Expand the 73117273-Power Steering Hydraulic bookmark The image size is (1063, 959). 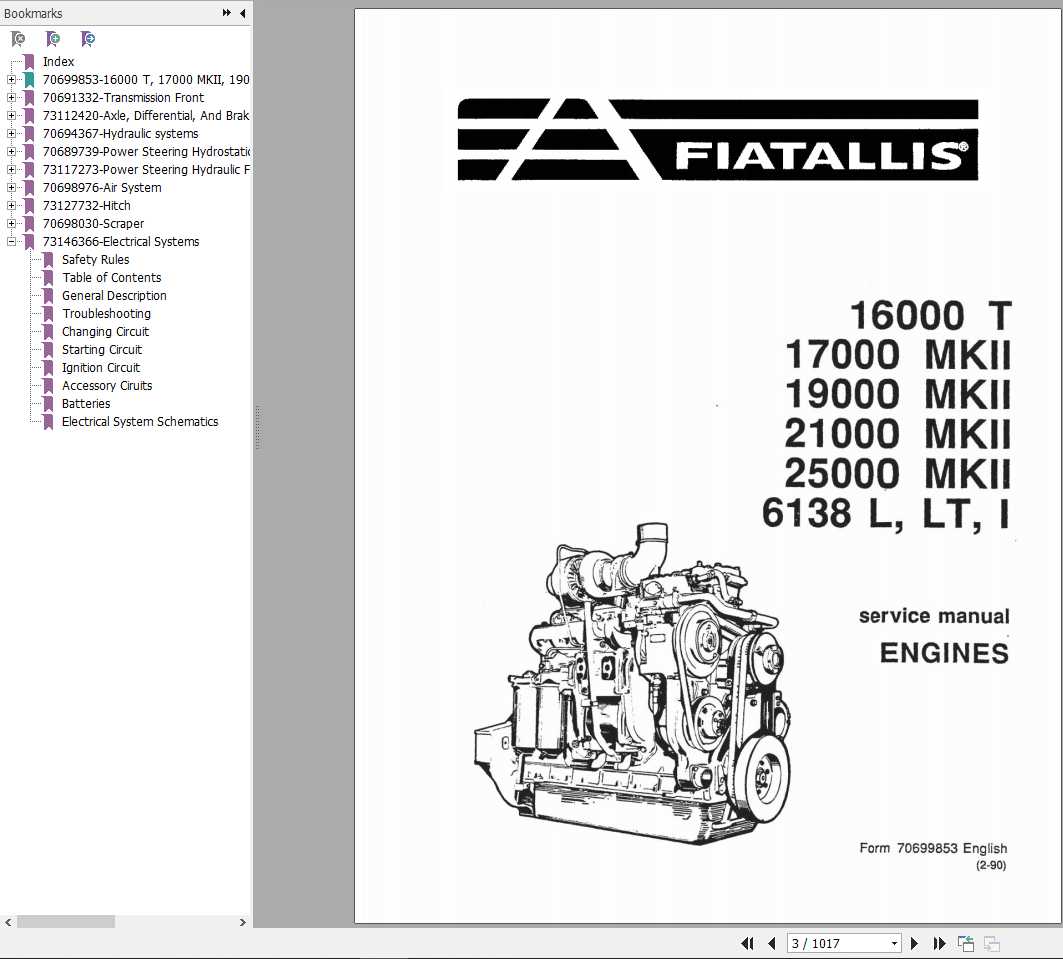pyautogui.click(x=12, y=169)
